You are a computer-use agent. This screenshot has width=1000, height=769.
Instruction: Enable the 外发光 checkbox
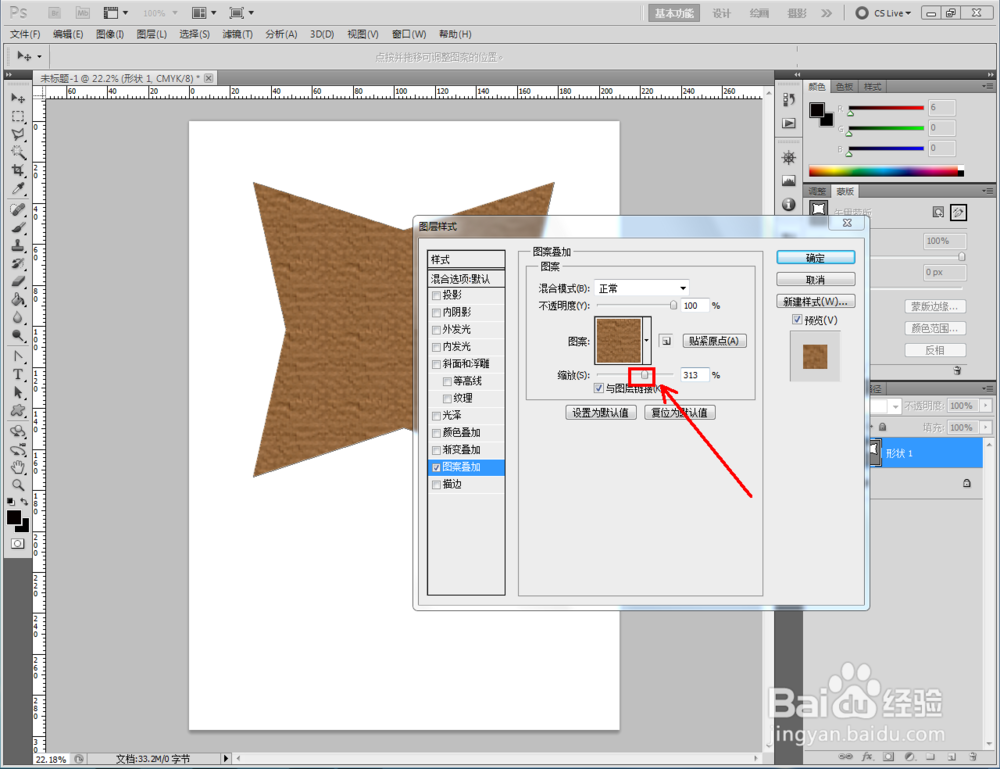tap(436, 330)
